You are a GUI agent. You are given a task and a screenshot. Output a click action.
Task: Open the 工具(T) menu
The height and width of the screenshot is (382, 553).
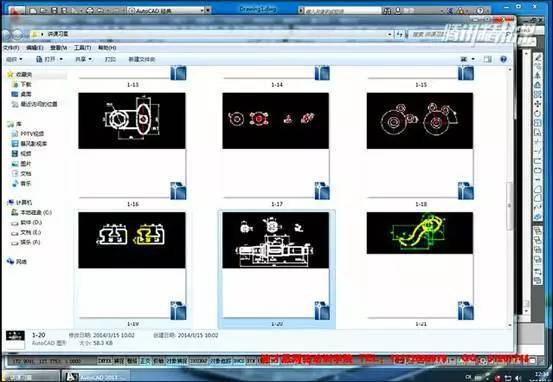[83, 48]
